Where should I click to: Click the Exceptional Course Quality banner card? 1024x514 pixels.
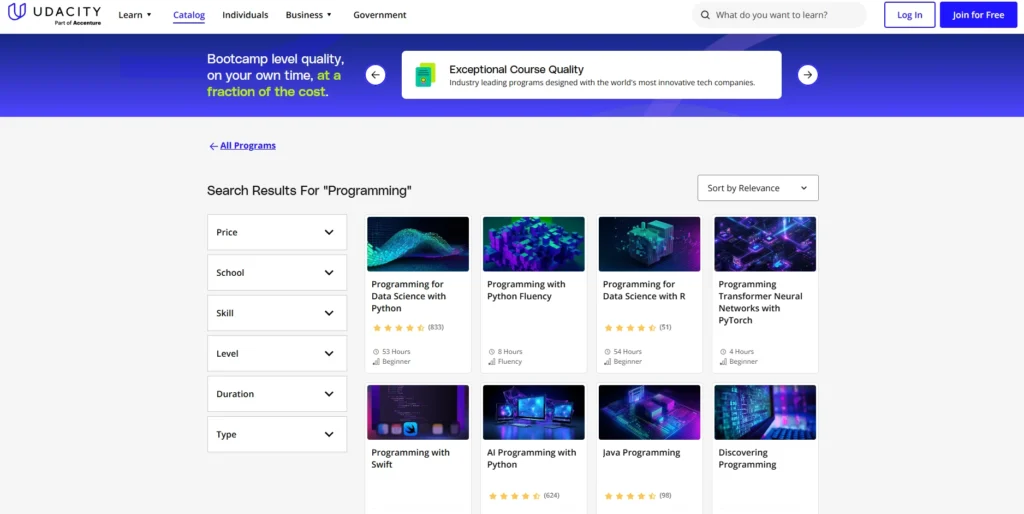(592, 75)
